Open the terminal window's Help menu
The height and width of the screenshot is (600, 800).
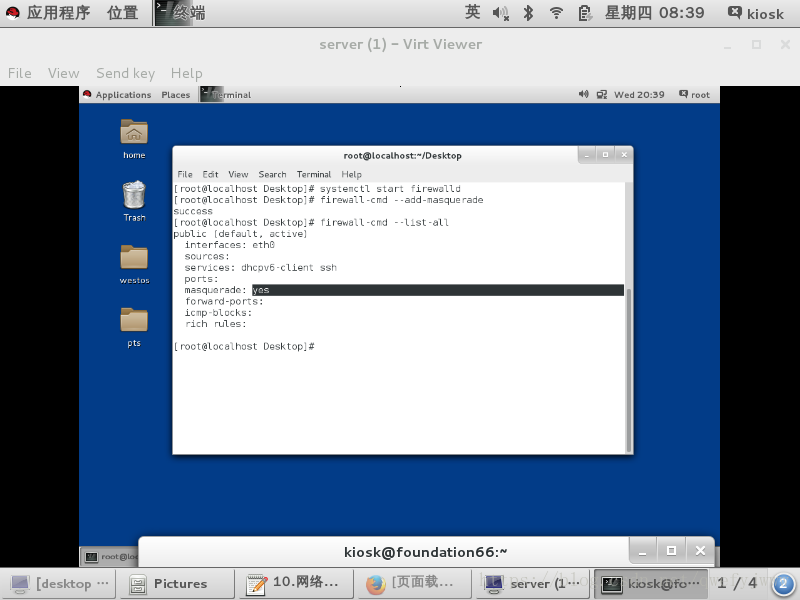[x=352, y=174]
